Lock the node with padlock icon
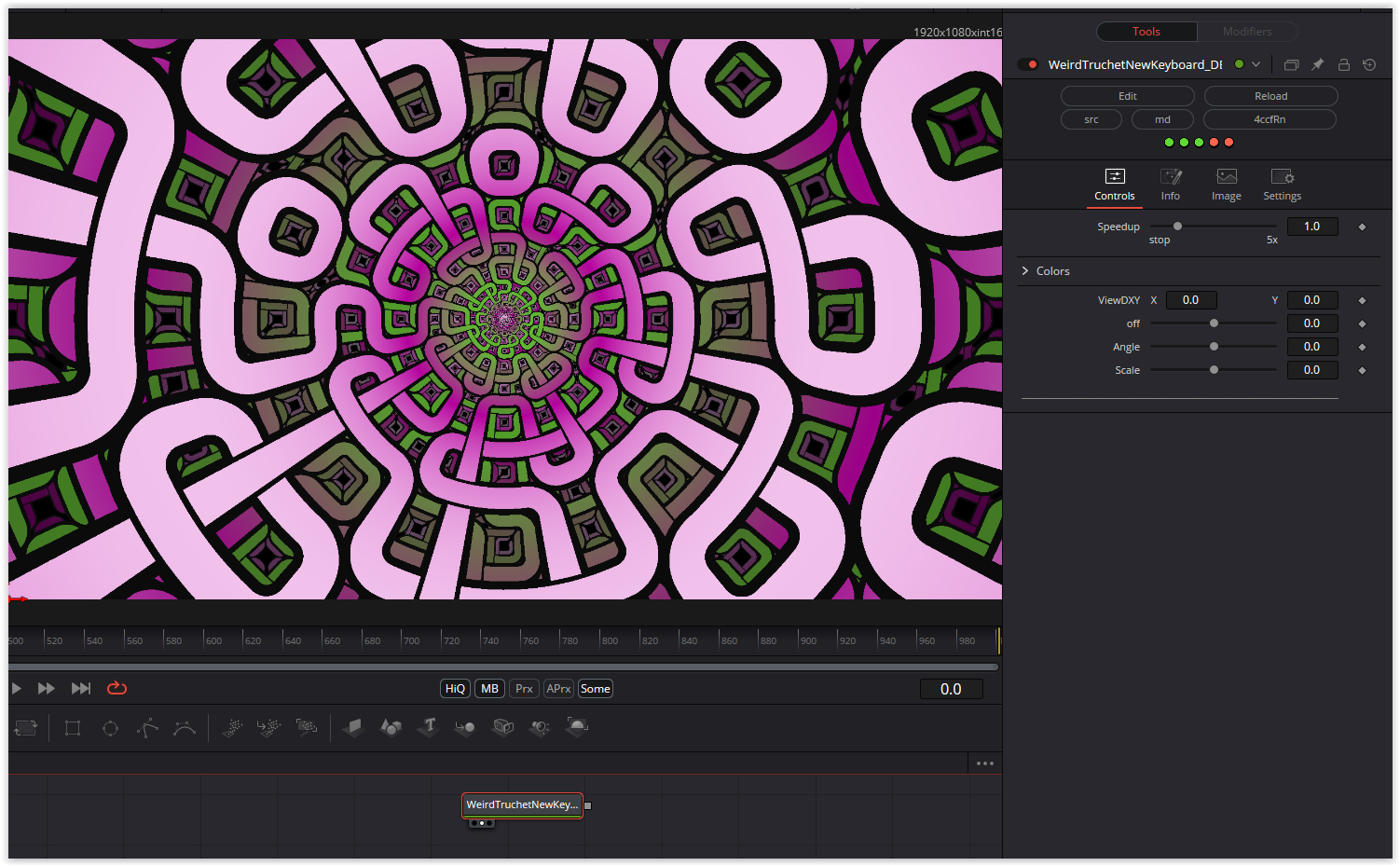Screen dimensions: 1400x866 [x=1343, y=64]
